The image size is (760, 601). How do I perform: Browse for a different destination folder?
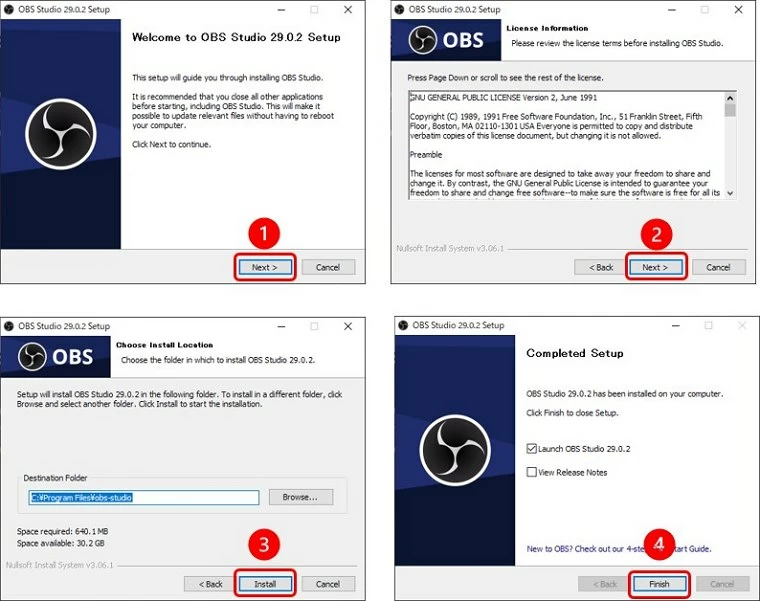(301, 497)
